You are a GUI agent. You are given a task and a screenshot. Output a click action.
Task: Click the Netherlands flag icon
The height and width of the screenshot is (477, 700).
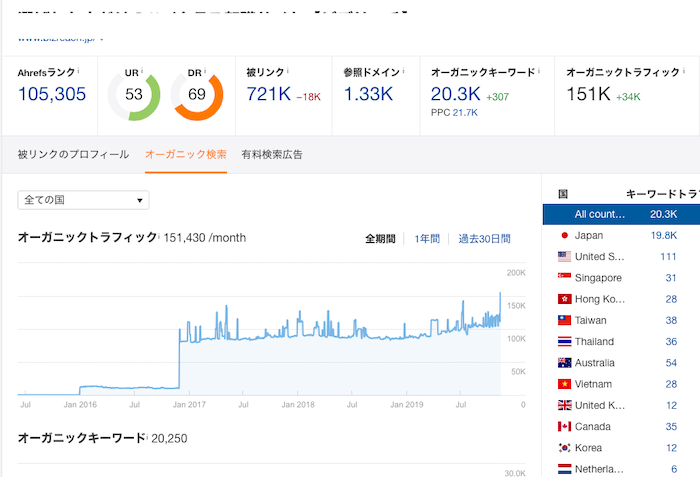pos(564,469)
